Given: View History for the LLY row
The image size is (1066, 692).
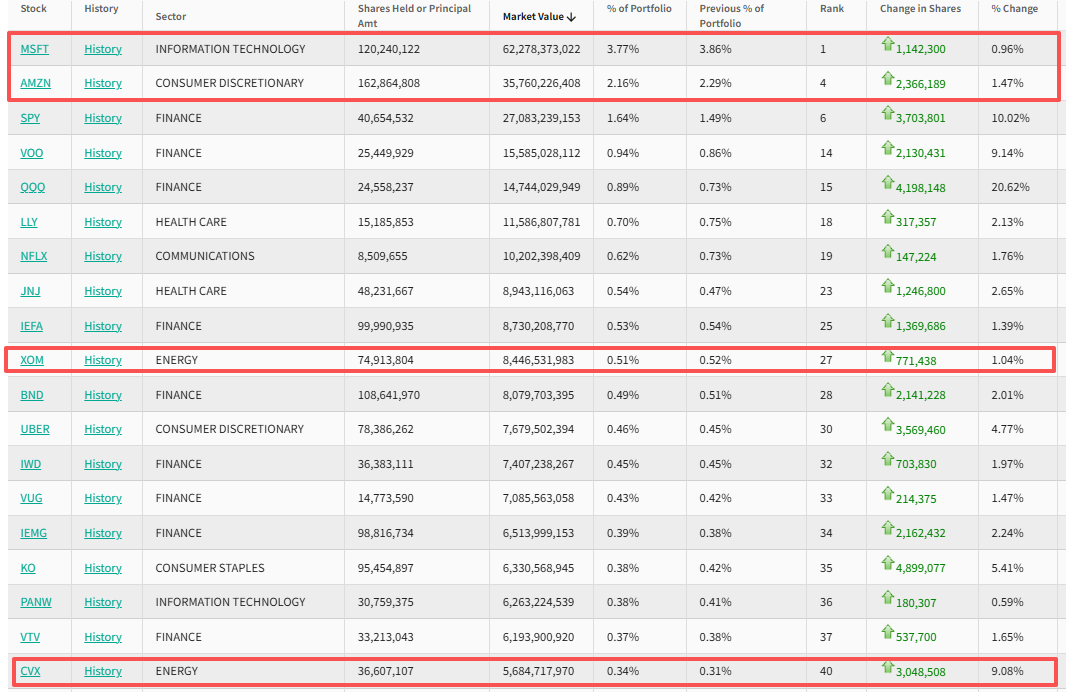Looking at the screenshot, I should 103,222.
